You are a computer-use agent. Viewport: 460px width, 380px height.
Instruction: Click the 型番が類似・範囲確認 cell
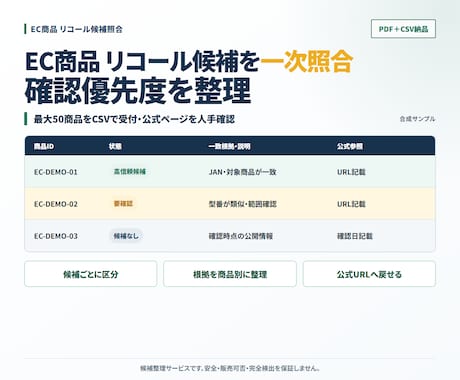pos(242,204)
